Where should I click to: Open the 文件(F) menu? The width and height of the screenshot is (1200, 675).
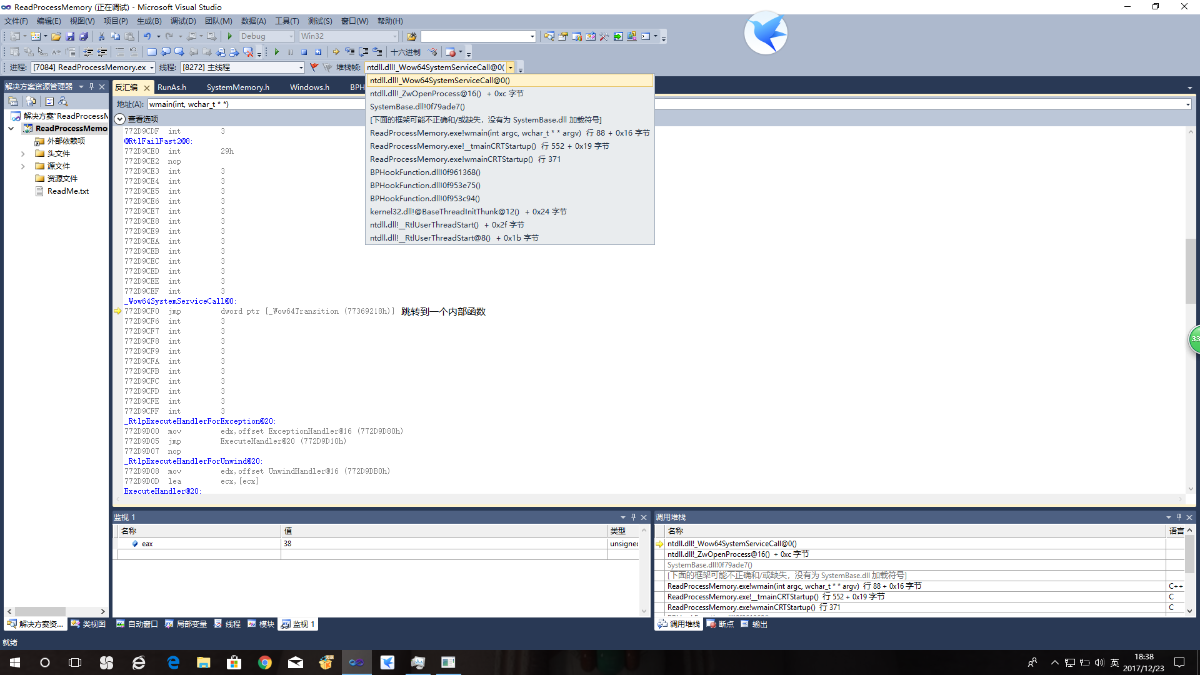tap(18, 21)
